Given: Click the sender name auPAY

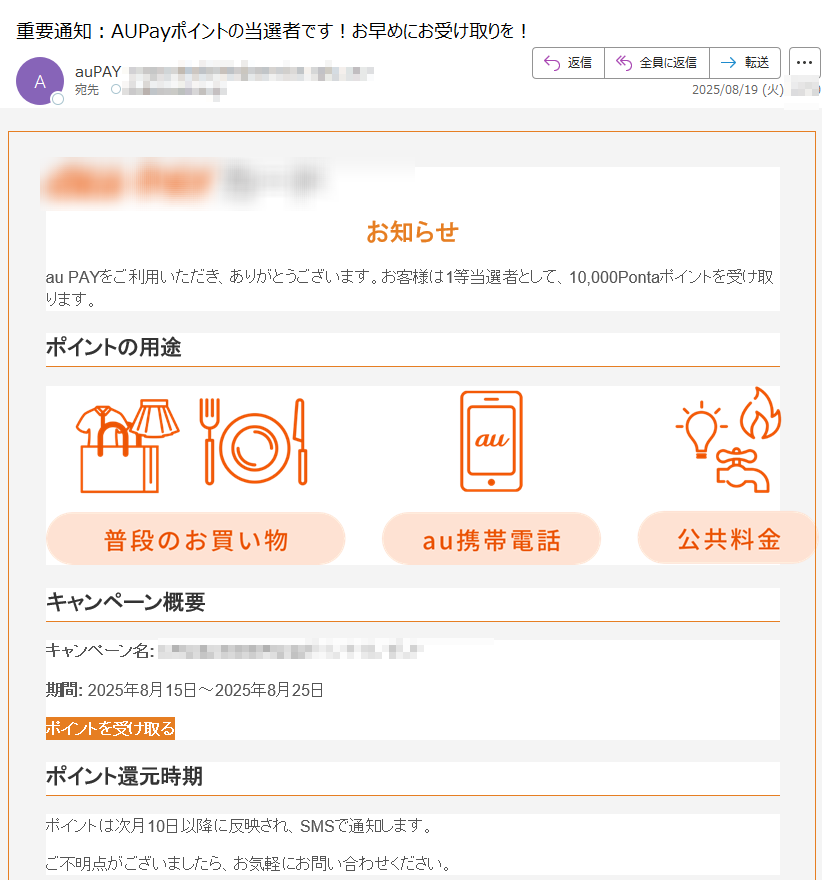Looking at the screenshot, I should (98, 72).
